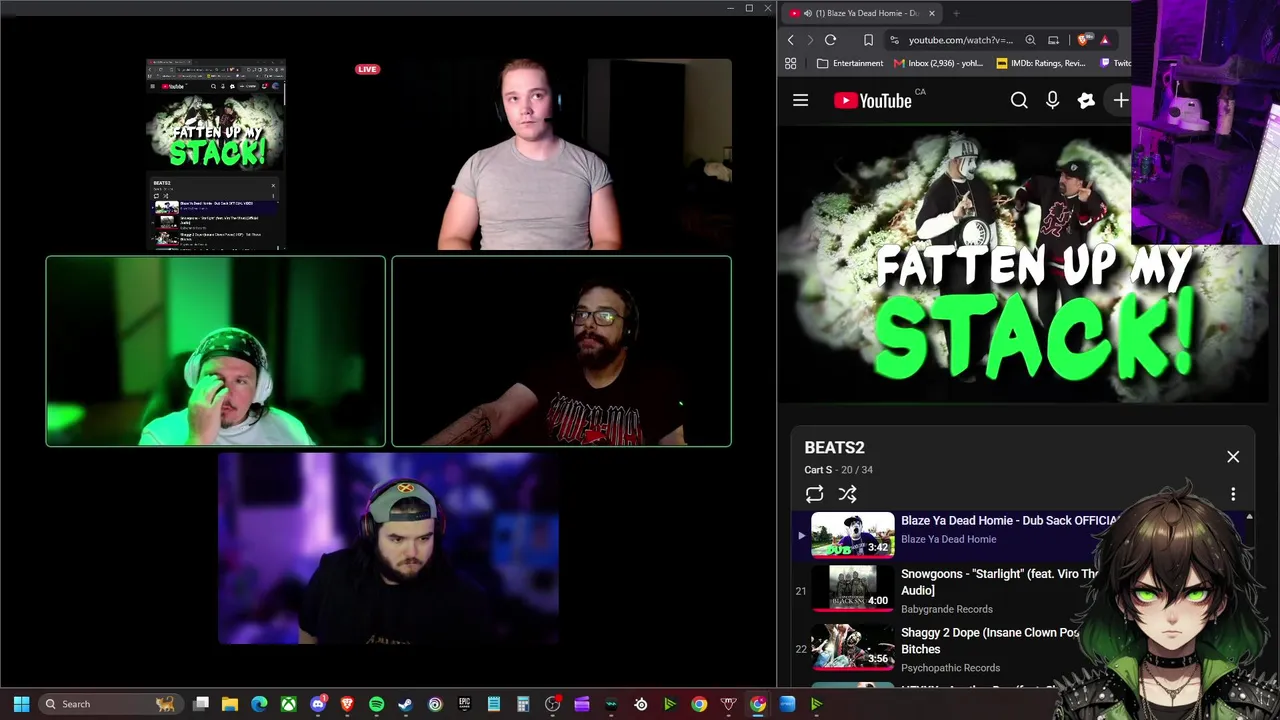Open the Gmail Inbox bookmark
Viewport: 1280px width, 720px height.
pos(938,63)
